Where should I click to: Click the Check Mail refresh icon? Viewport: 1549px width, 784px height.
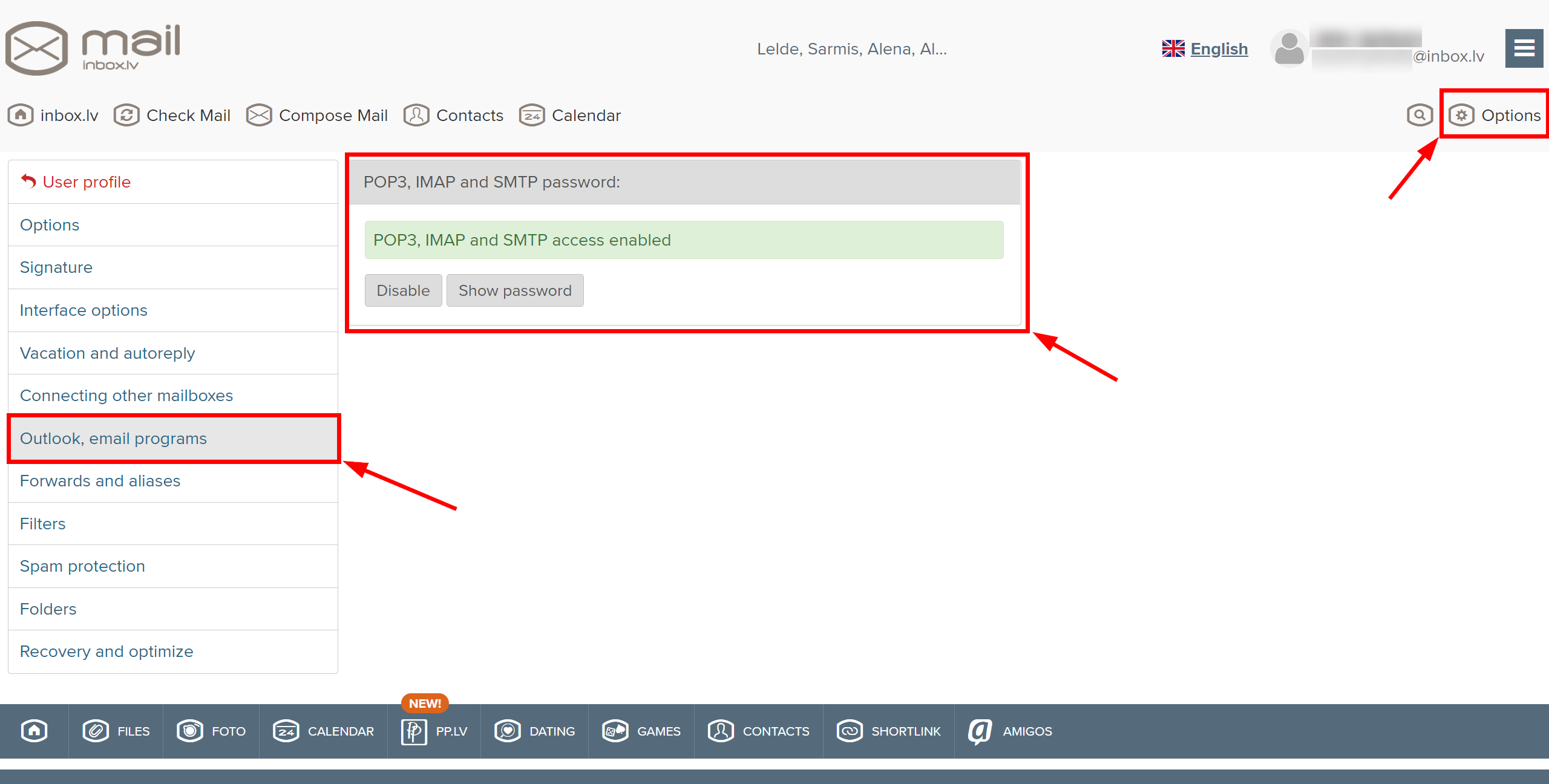click(x=126, y=115)
